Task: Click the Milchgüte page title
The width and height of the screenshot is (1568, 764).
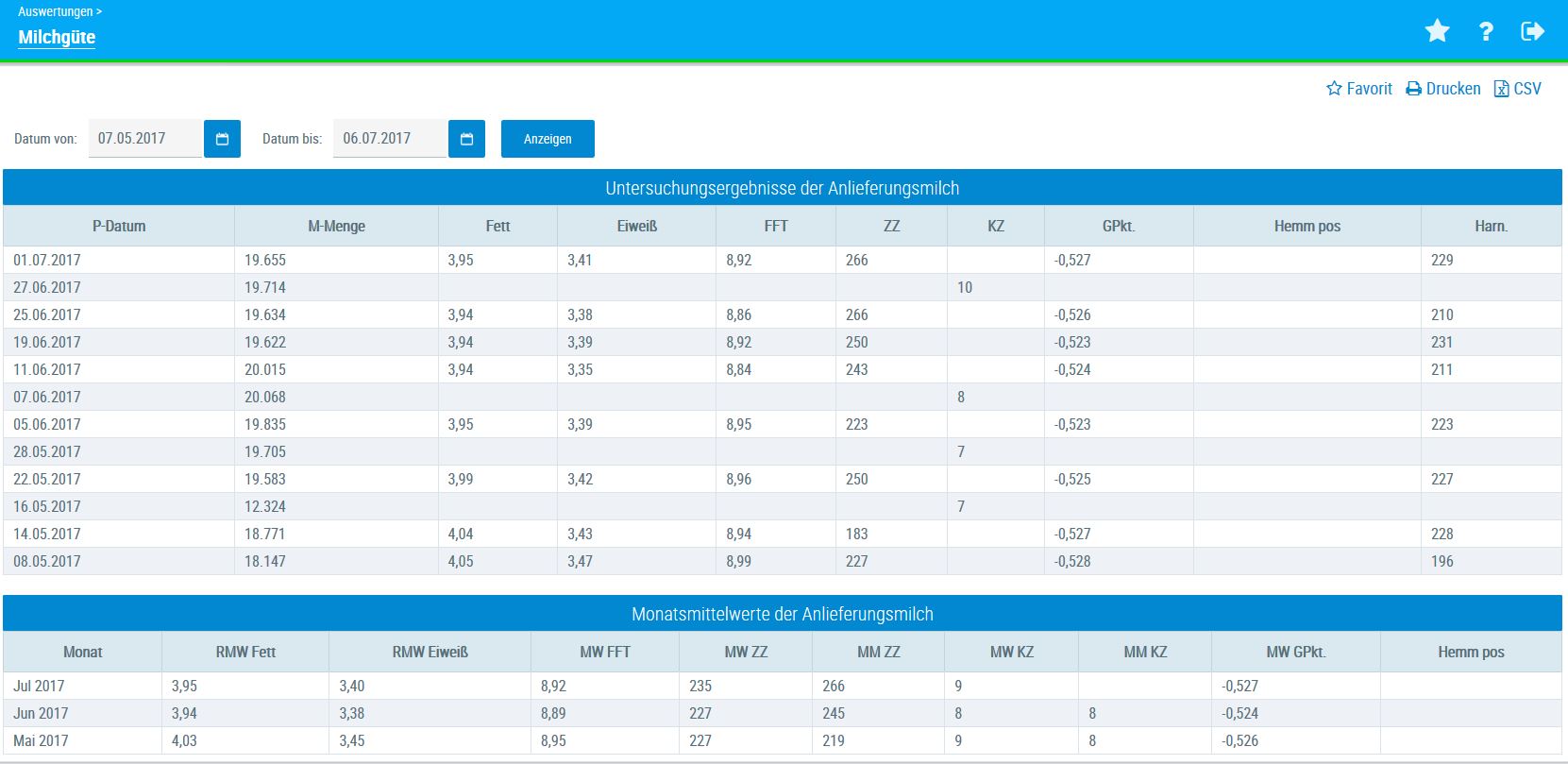Action: (57, 37)
